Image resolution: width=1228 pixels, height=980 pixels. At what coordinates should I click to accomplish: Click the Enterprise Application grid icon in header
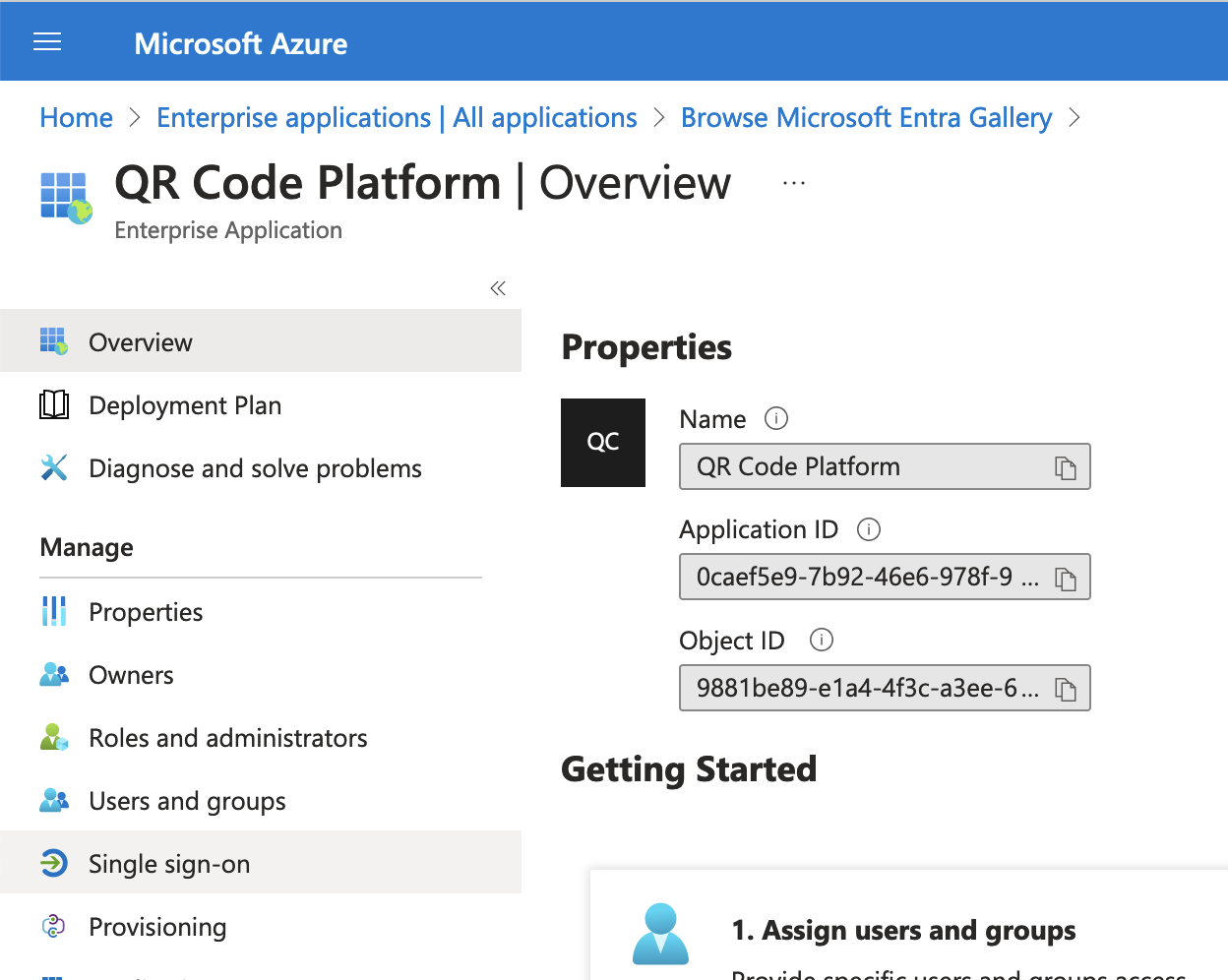[x=66, y=198]
